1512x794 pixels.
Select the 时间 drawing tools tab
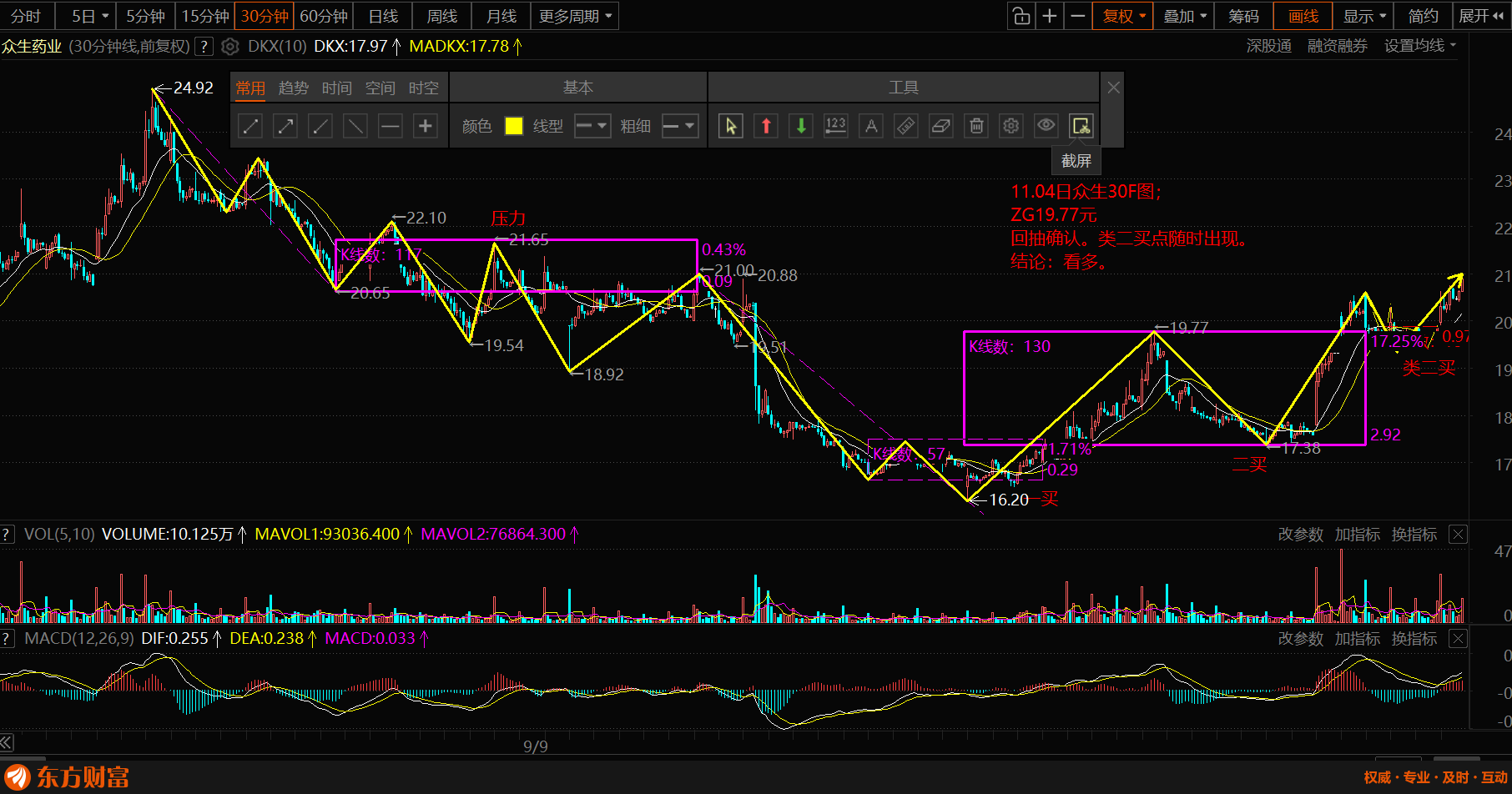(337, 88)
